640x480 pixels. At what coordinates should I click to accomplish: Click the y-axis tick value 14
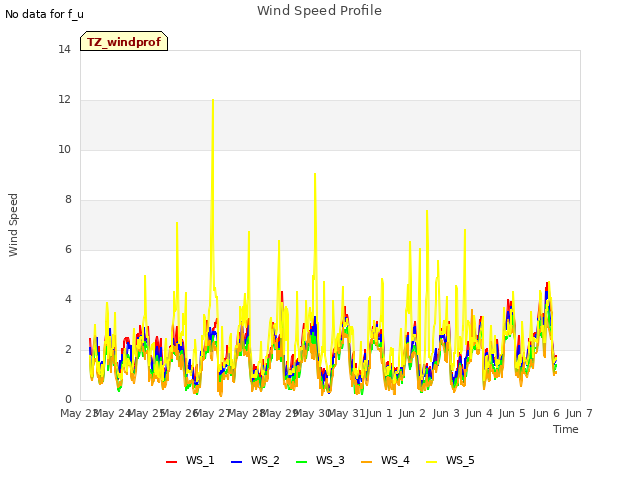64,49
